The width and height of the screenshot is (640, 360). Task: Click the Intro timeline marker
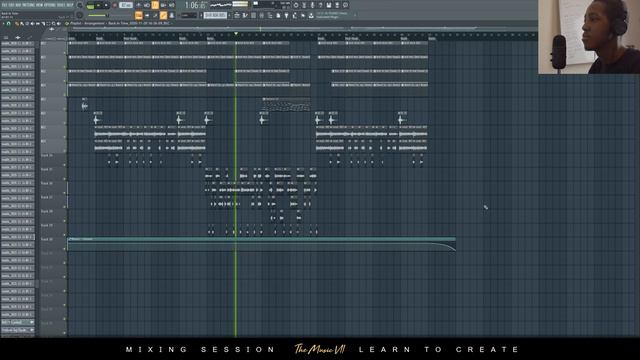point(72,38)
